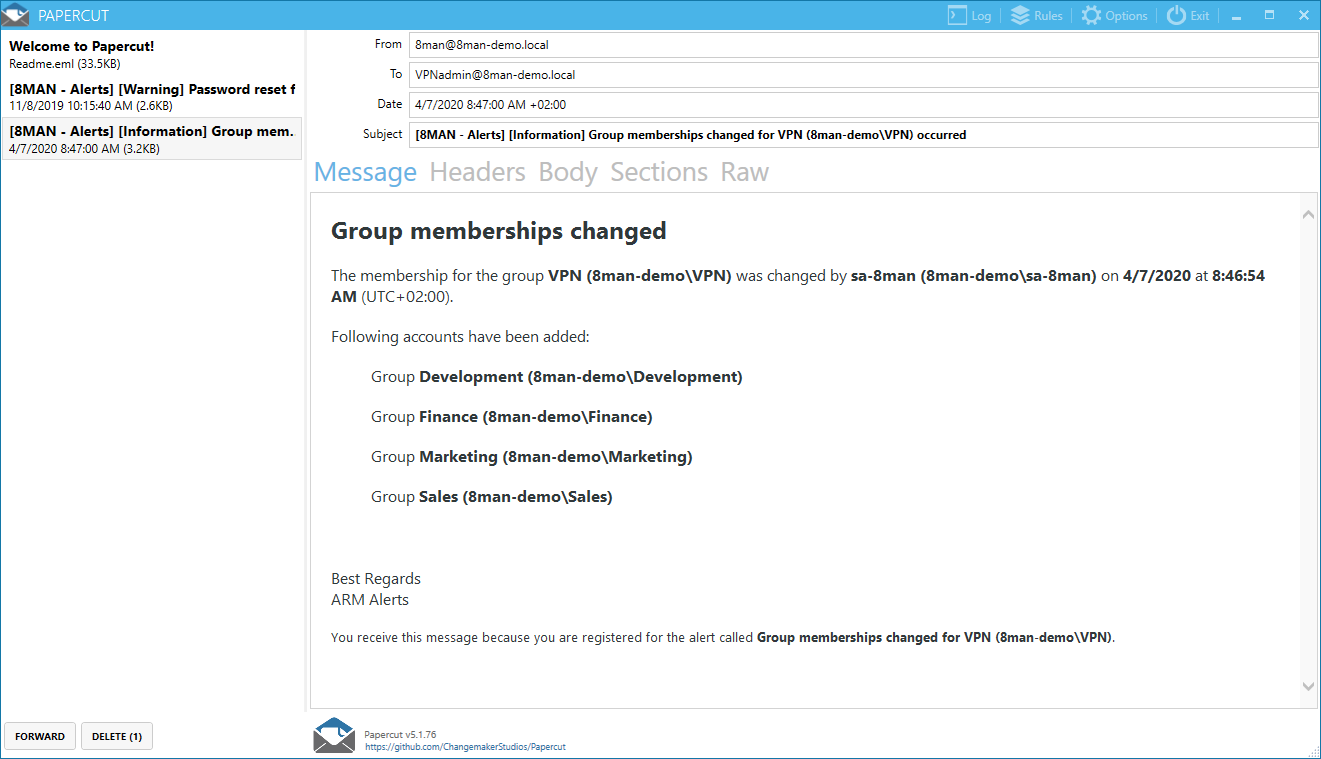
Task: Minimize the Papercut window
Action: pyautogui.click(x=1237, y=15)
